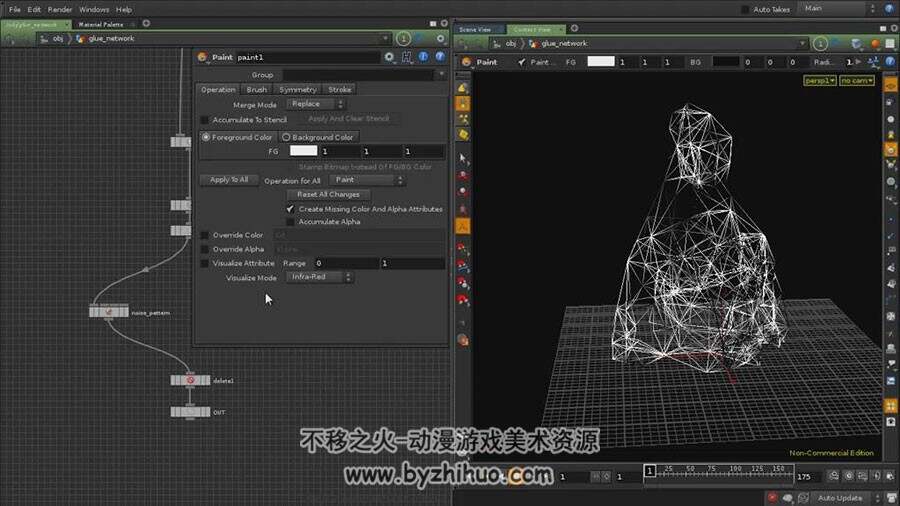900x506 pixels.
Task: Select the Operation tab in Paint parameters
Action: [218, 89]
